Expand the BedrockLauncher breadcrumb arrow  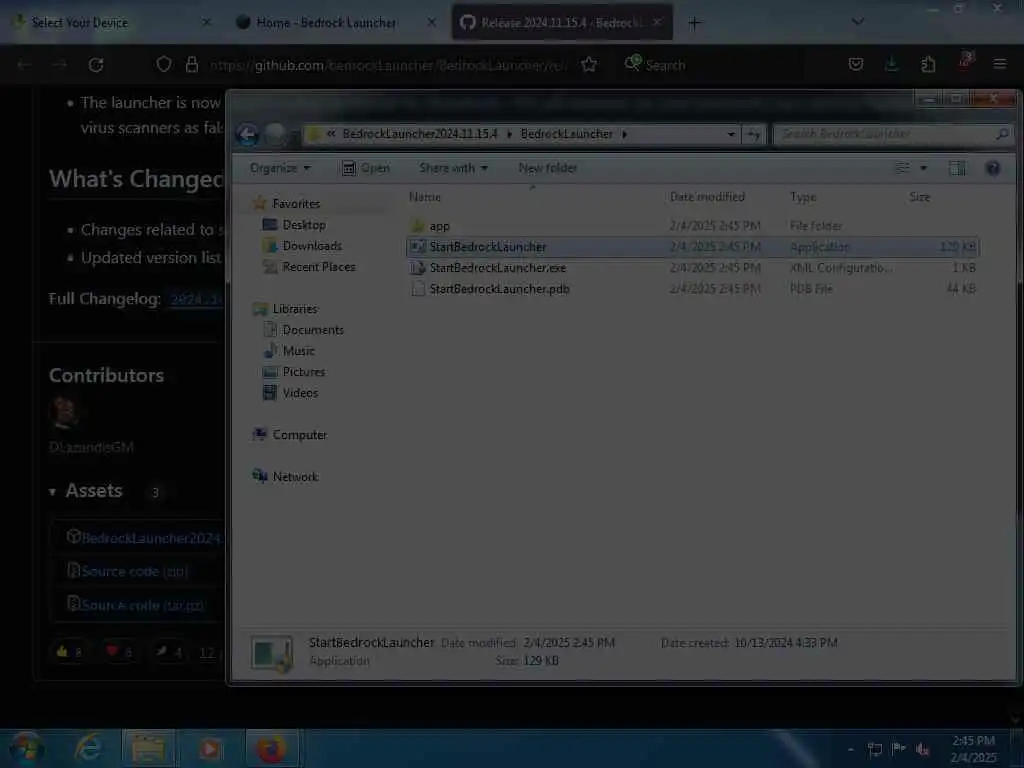coord(624,135)
